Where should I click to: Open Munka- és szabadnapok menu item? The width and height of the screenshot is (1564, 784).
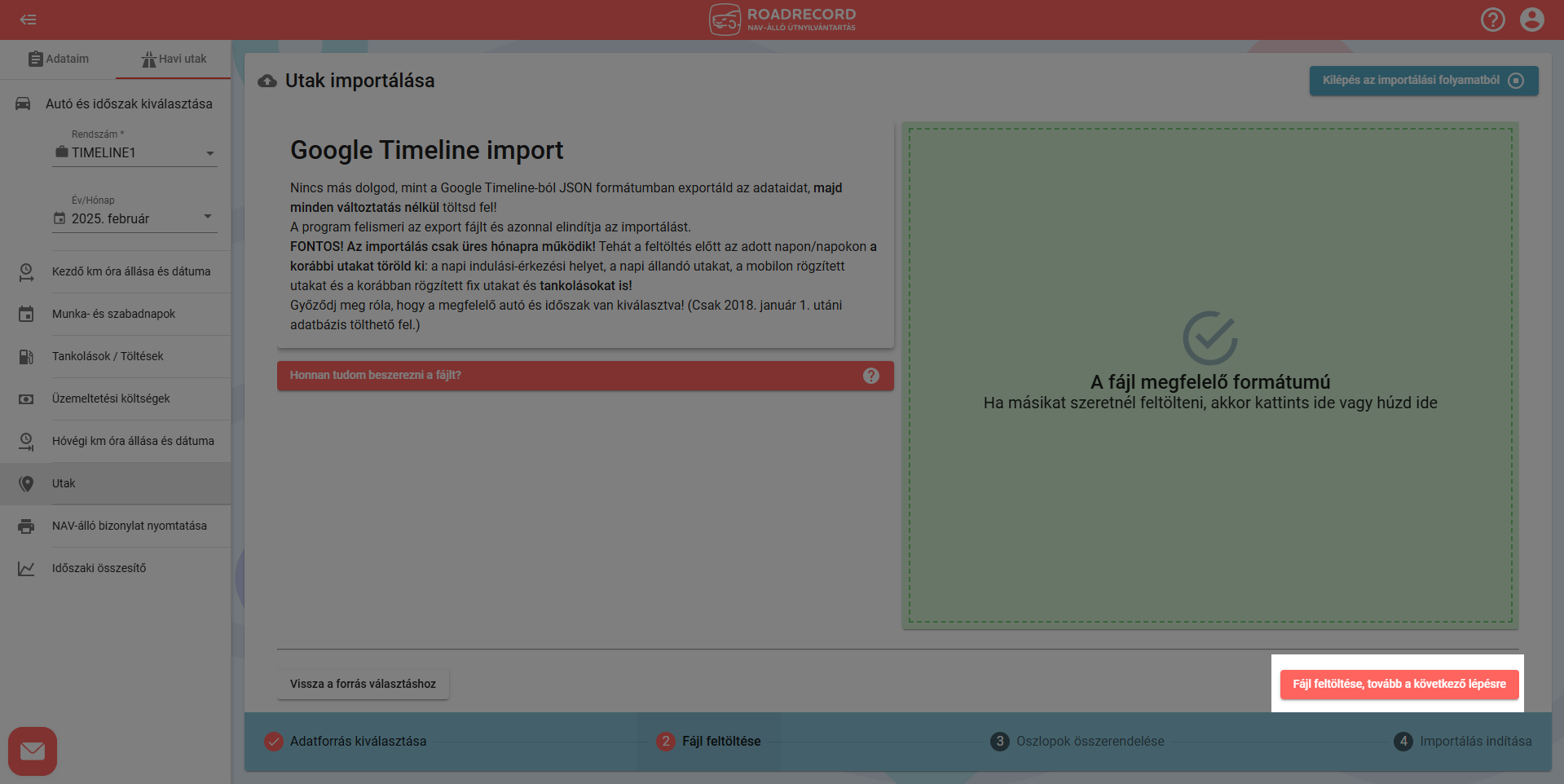(x=116, y=314)
